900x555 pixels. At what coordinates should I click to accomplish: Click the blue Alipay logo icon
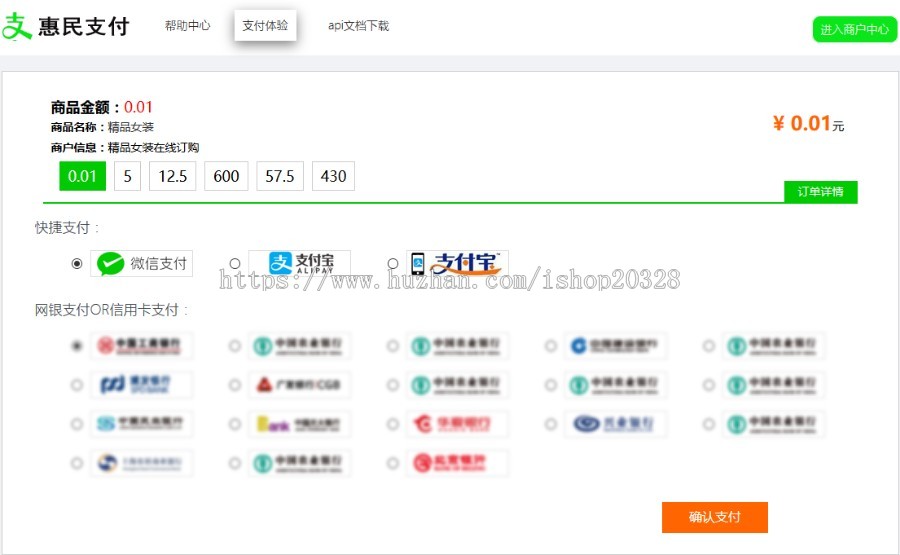point(281,263)
